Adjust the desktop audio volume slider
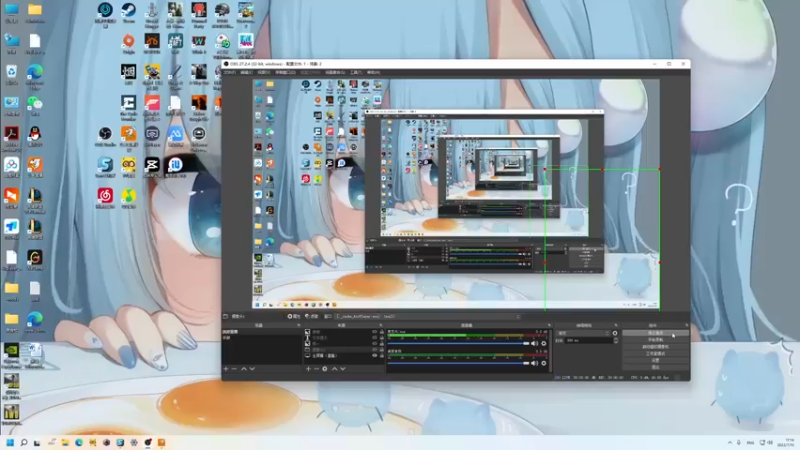 tap(458, 363)
